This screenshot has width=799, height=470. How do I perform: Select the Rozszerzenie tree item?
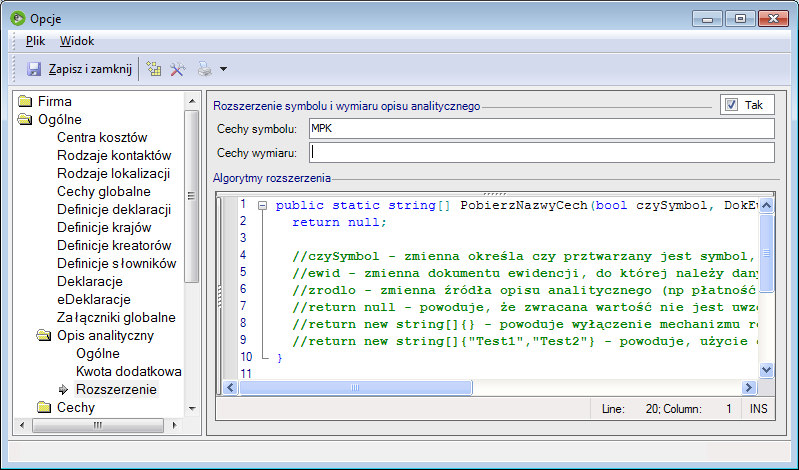point(116,389)
